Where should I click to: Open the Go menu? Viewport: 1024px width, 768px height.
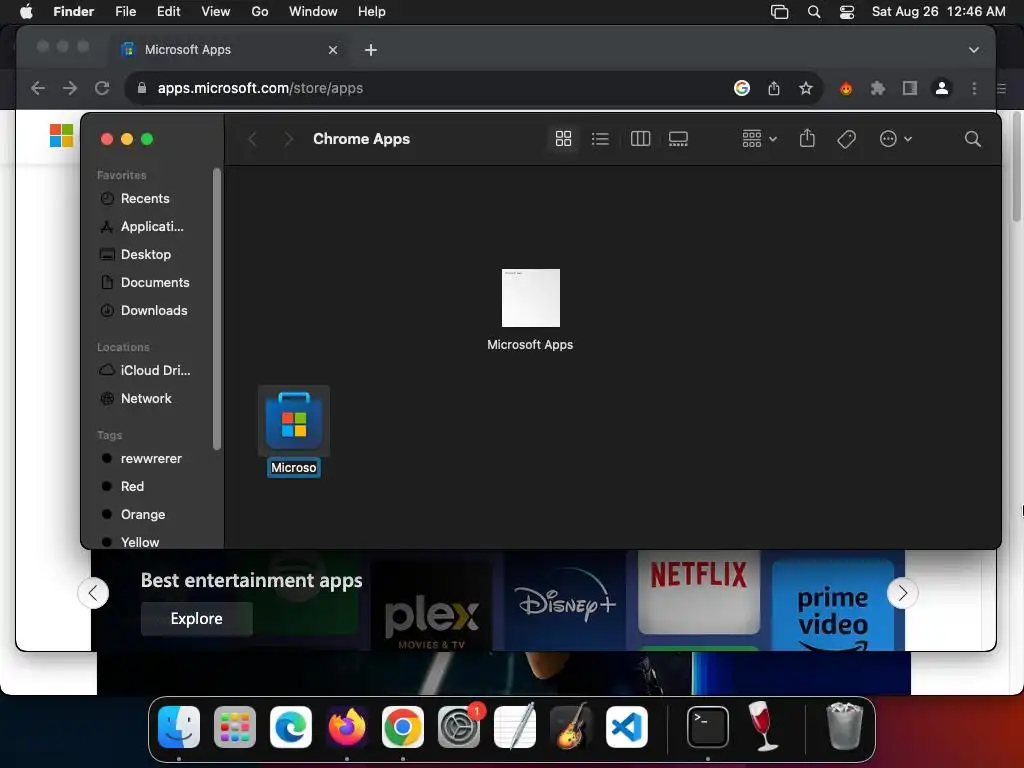[259, 12]
